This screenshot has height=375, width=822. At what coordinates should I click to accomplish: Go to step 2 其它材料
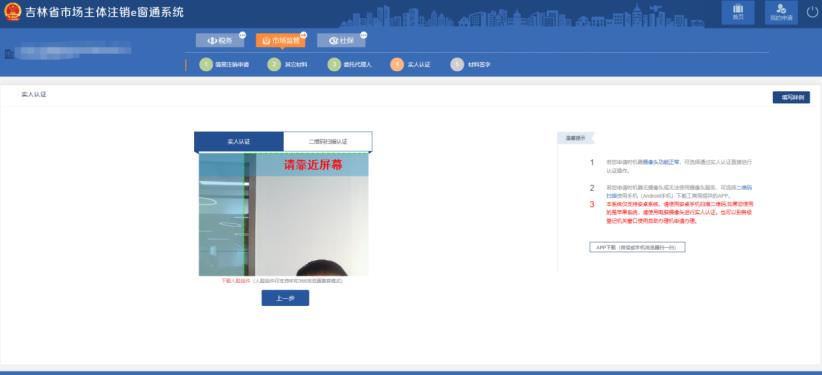287,65
